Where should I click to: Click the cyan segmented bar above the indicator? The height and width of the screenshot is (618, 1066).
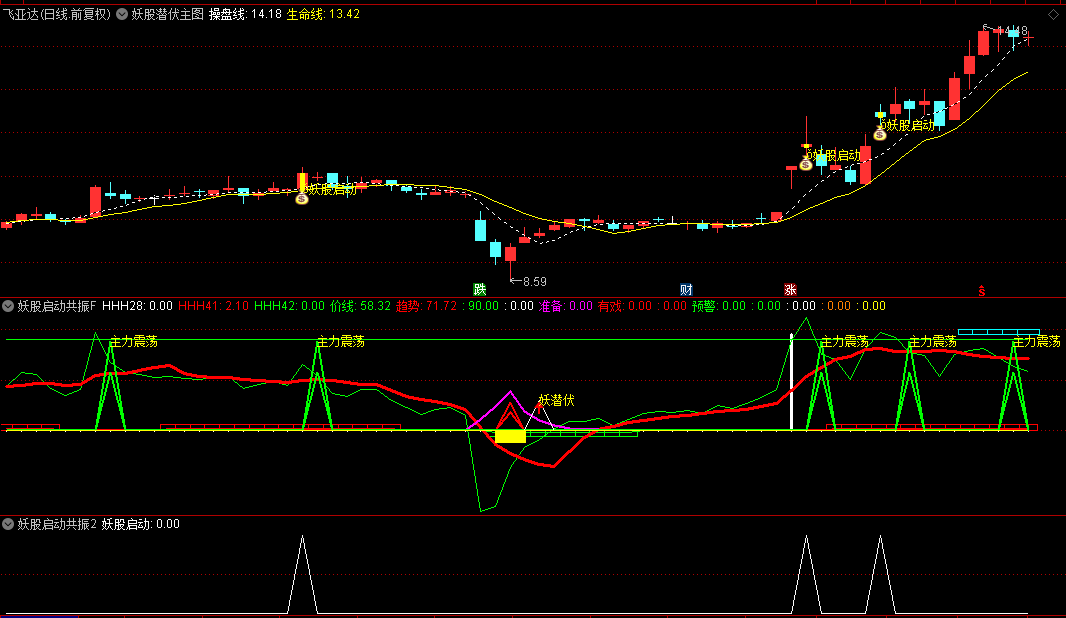tap(999, 332)
